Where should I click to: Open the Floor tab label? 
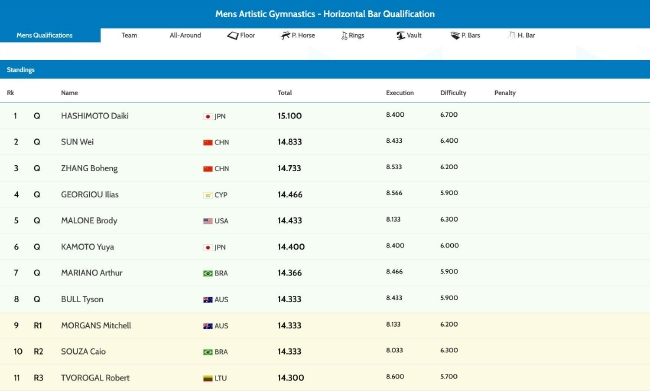click(x=247, y=35)
